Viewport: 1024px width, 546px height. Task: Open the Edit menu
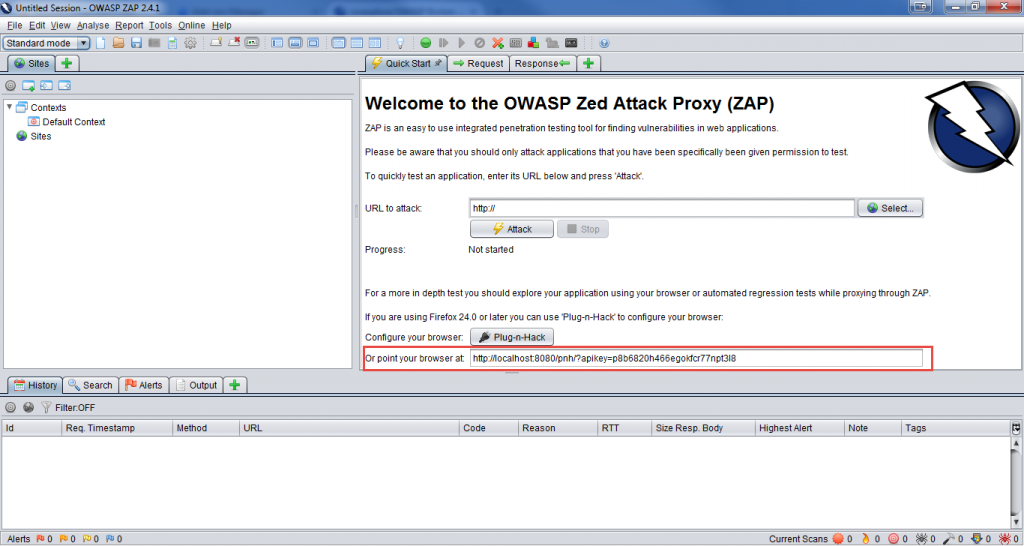click(37, 25)
